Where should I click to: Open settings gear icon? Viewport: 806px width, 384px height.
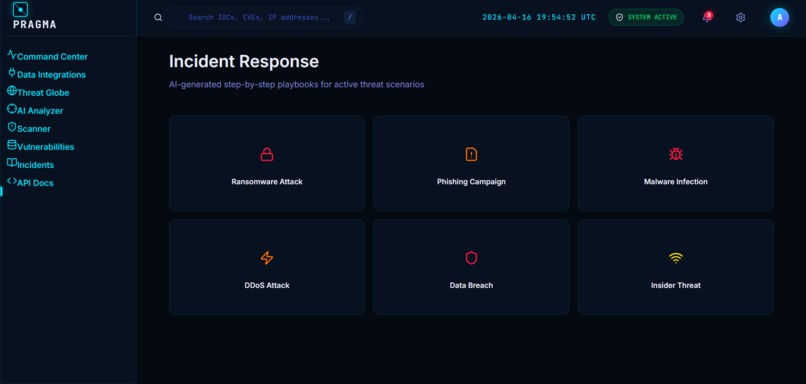coord(740,17)
